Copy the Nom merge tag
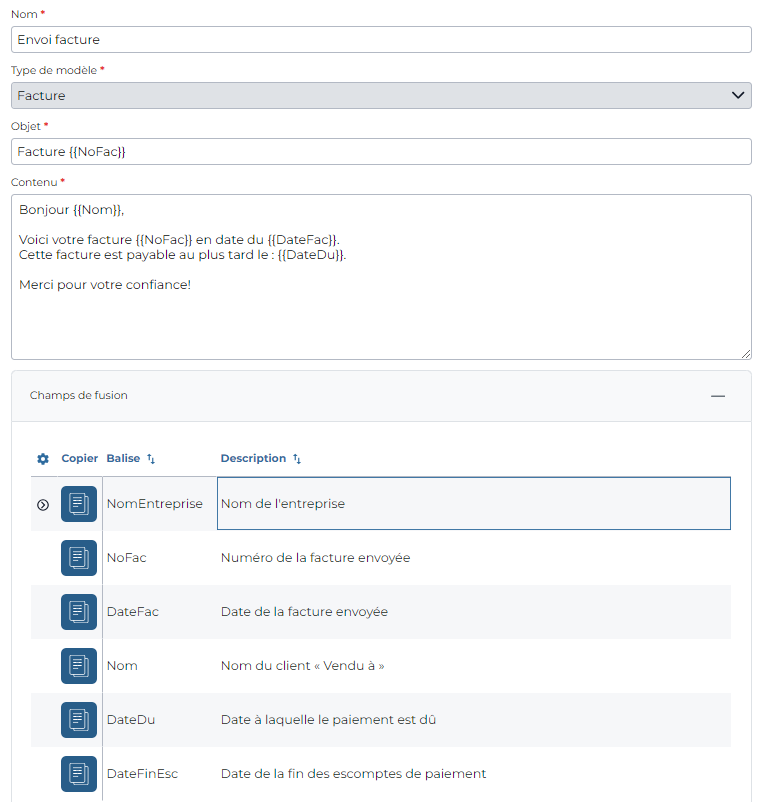The image size is (758, 810). [79, 666]
